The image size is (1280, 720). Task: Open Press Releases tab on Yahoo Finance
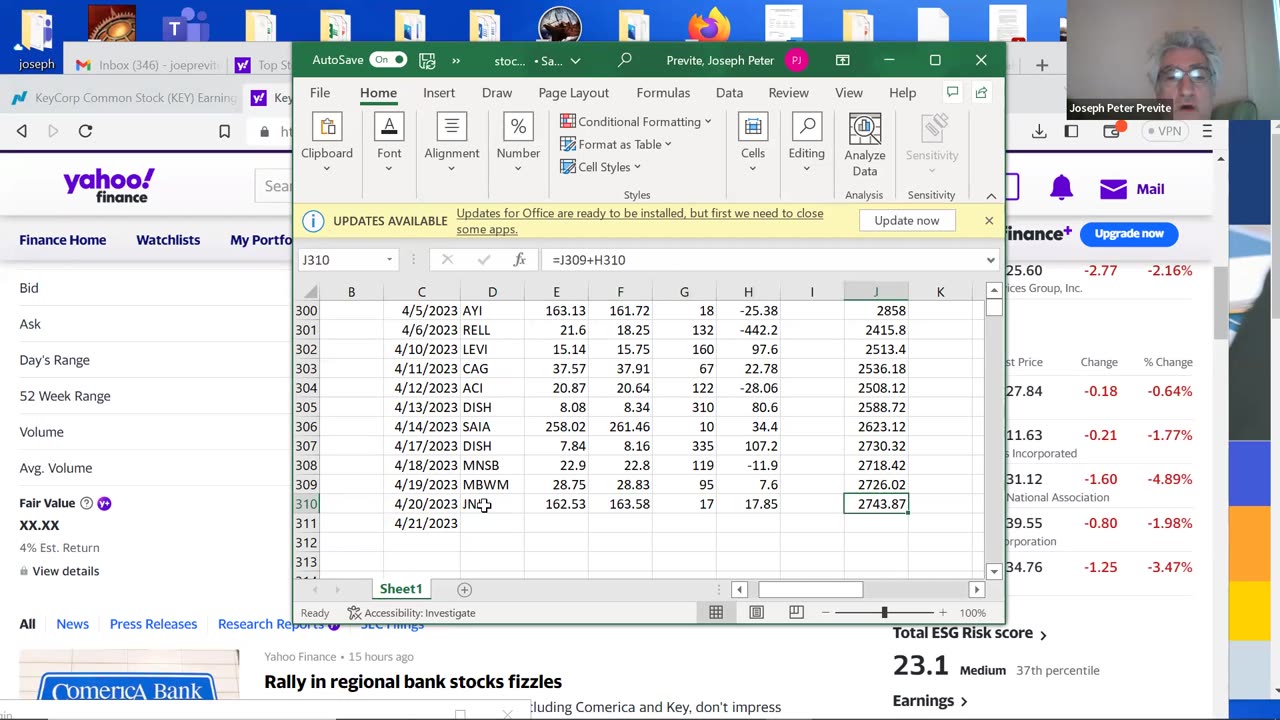(153, 624)
